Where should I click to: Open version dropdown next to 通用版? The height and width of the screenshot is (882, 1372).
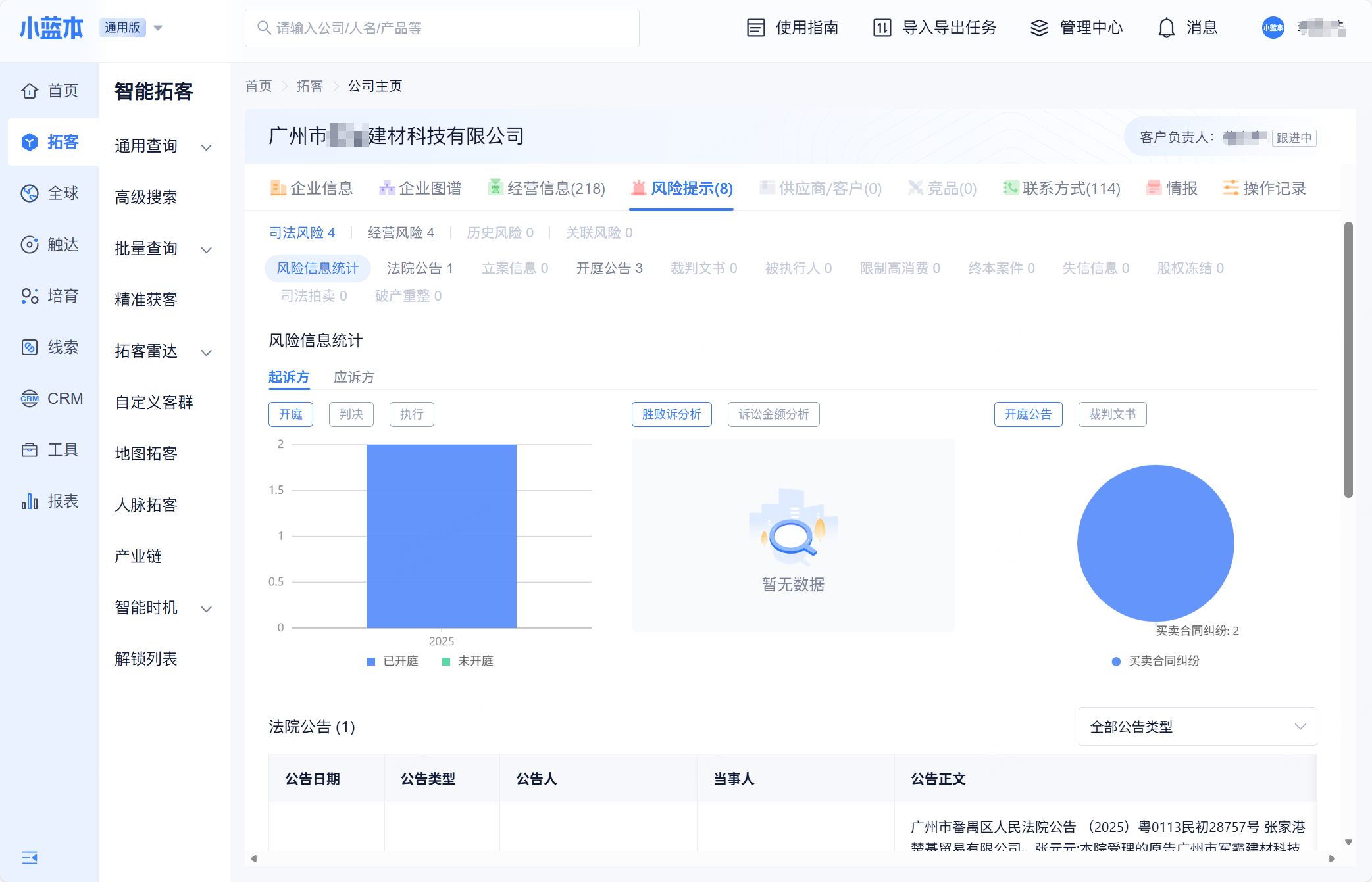158,28
